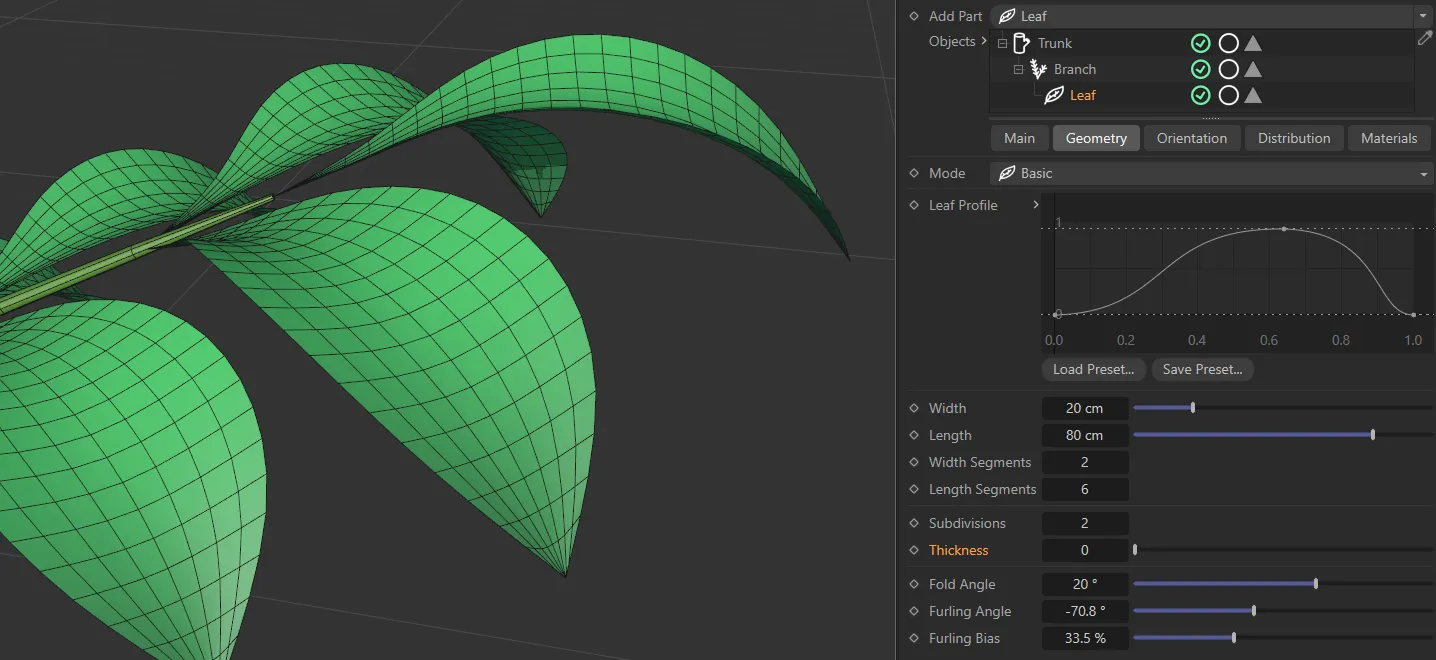Click the Load Preset button
Image resolution: width=1436 pixels, height=660 pixels.
(x=1092, y=369)
